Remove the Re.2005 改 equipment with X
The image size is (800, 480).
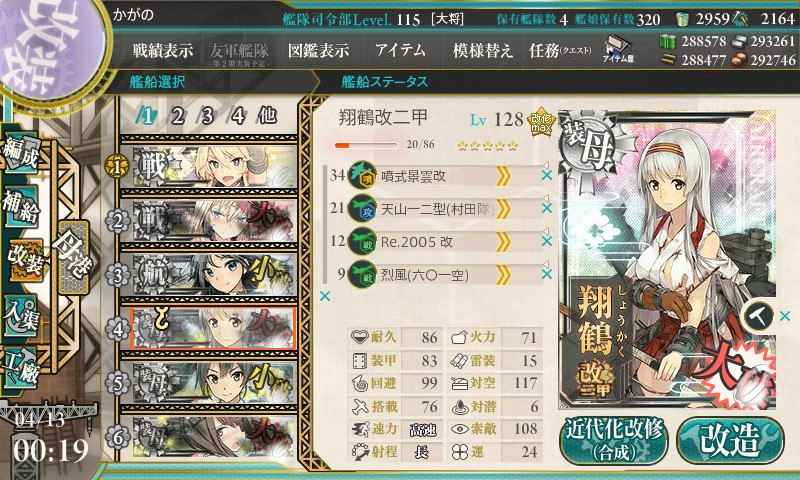pyautogui.click(x=547, y=241)
